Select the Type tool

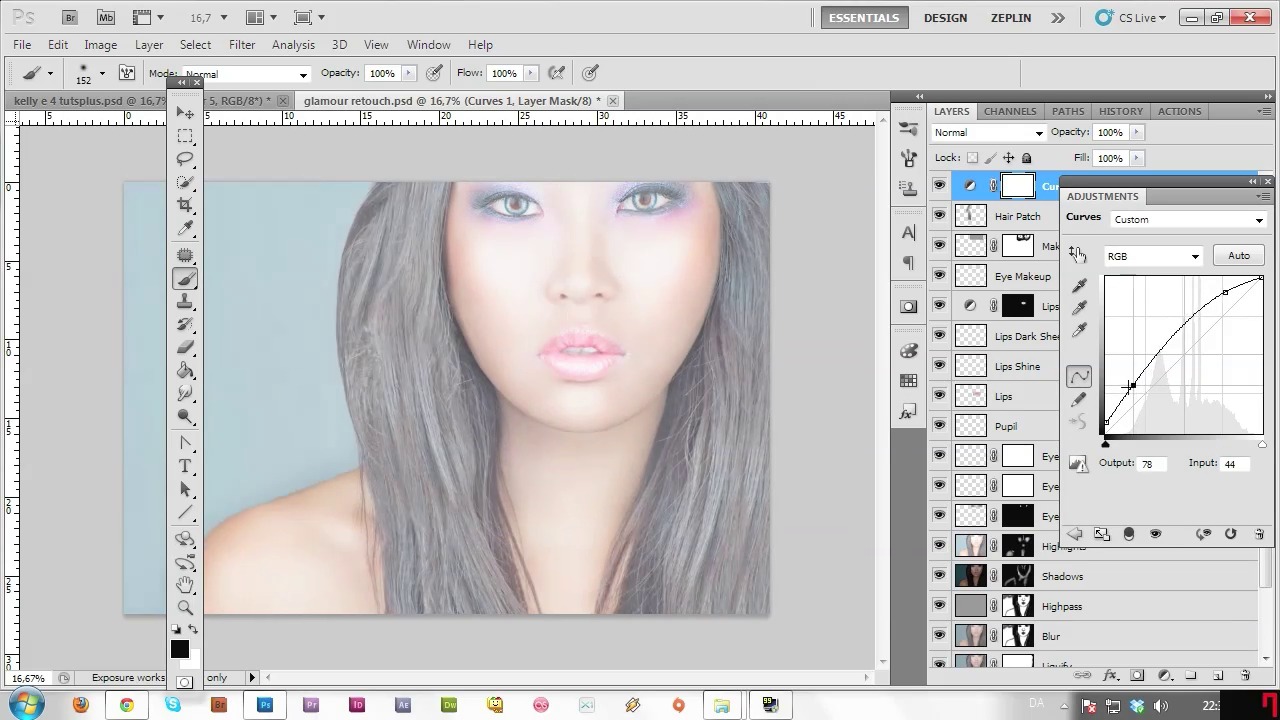click(185, 467)
